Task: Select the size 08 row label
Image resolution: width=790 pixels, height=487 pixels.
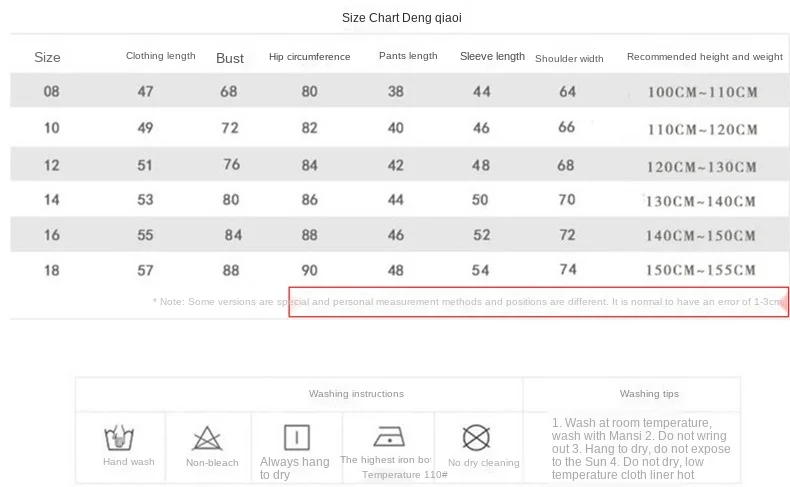Action: pyautogui.click(x=51, y=91)
